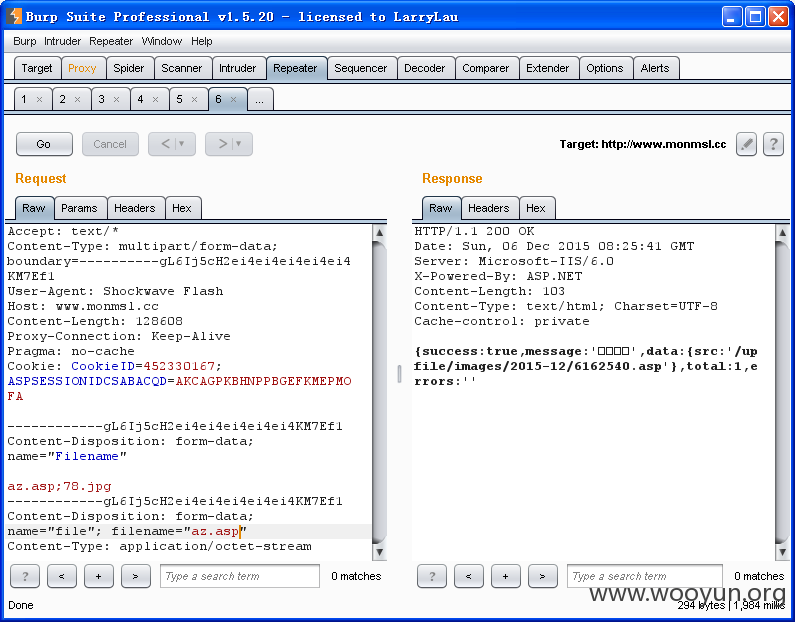Switch to the Extender tab
The image size is (795, 622).
[548, 68]
